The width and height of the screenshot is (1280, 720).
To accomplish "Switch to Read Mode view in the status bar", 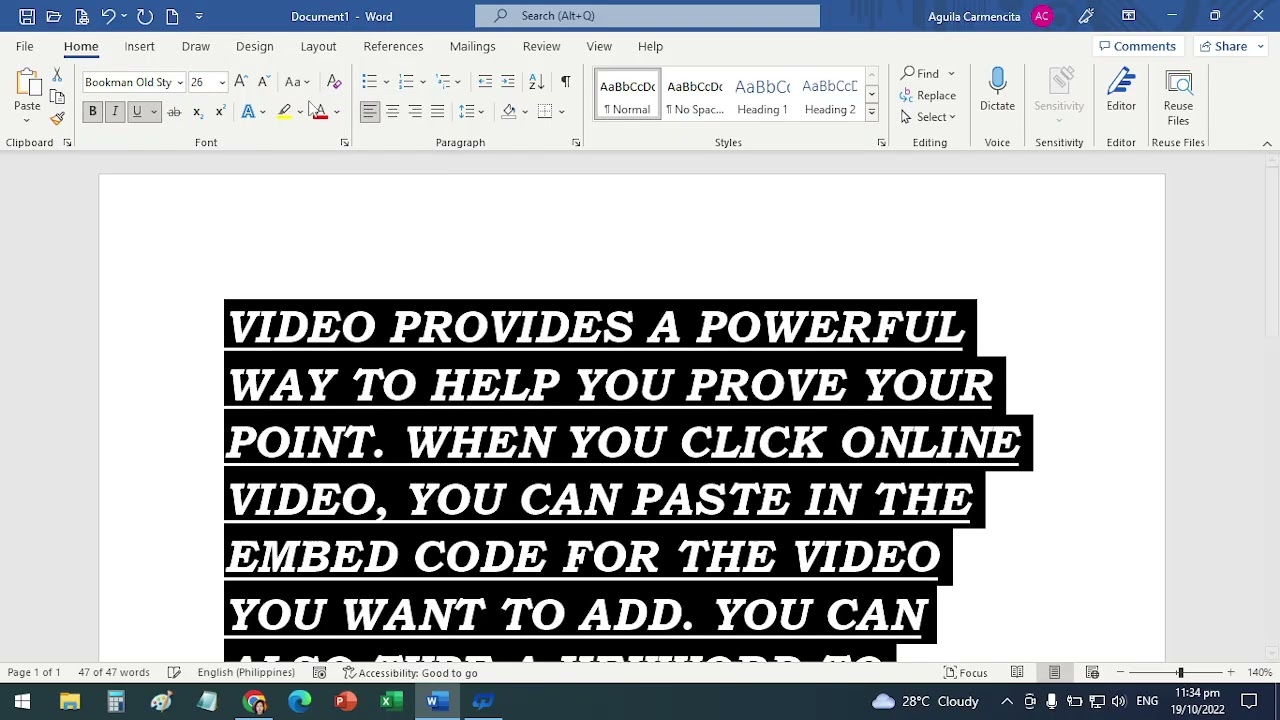I will [x=1017, y=673].
